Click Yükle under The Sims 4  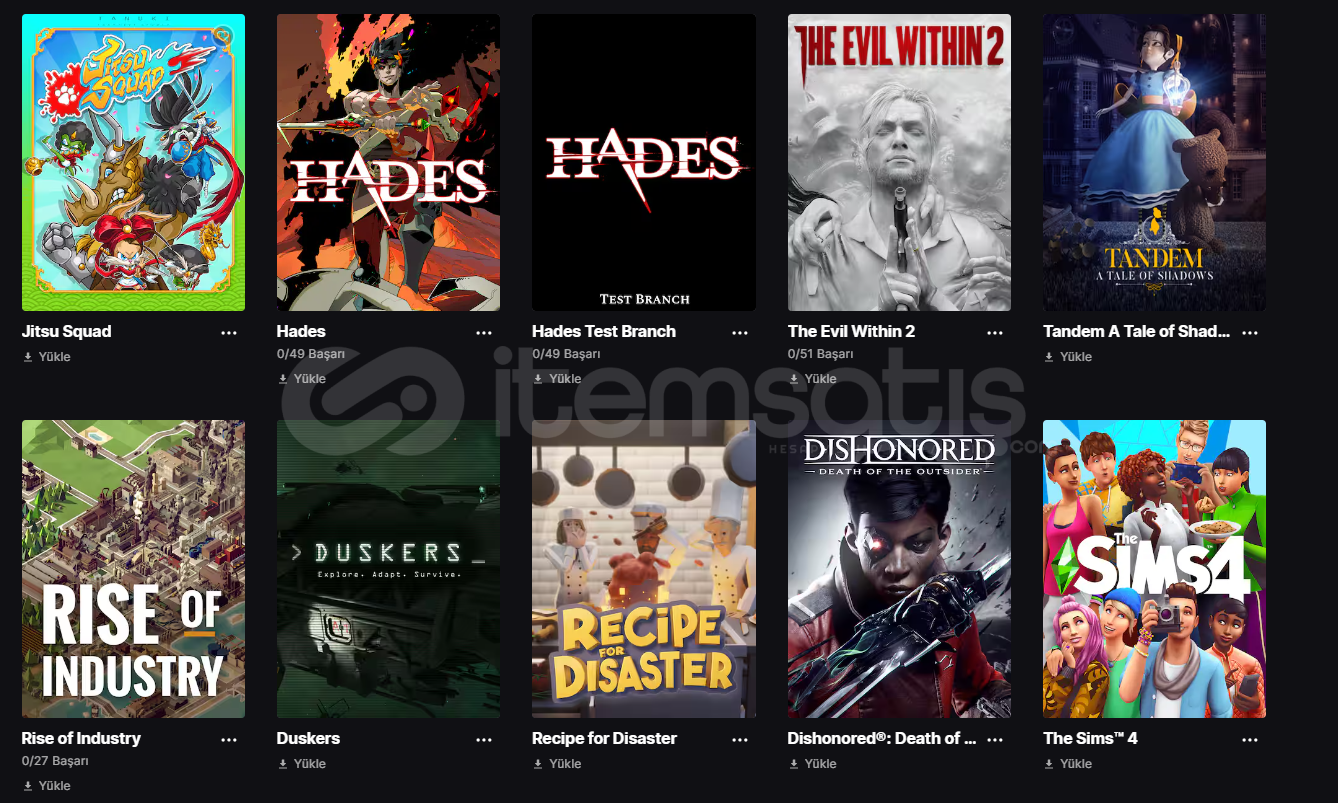tap(1068, 764)
